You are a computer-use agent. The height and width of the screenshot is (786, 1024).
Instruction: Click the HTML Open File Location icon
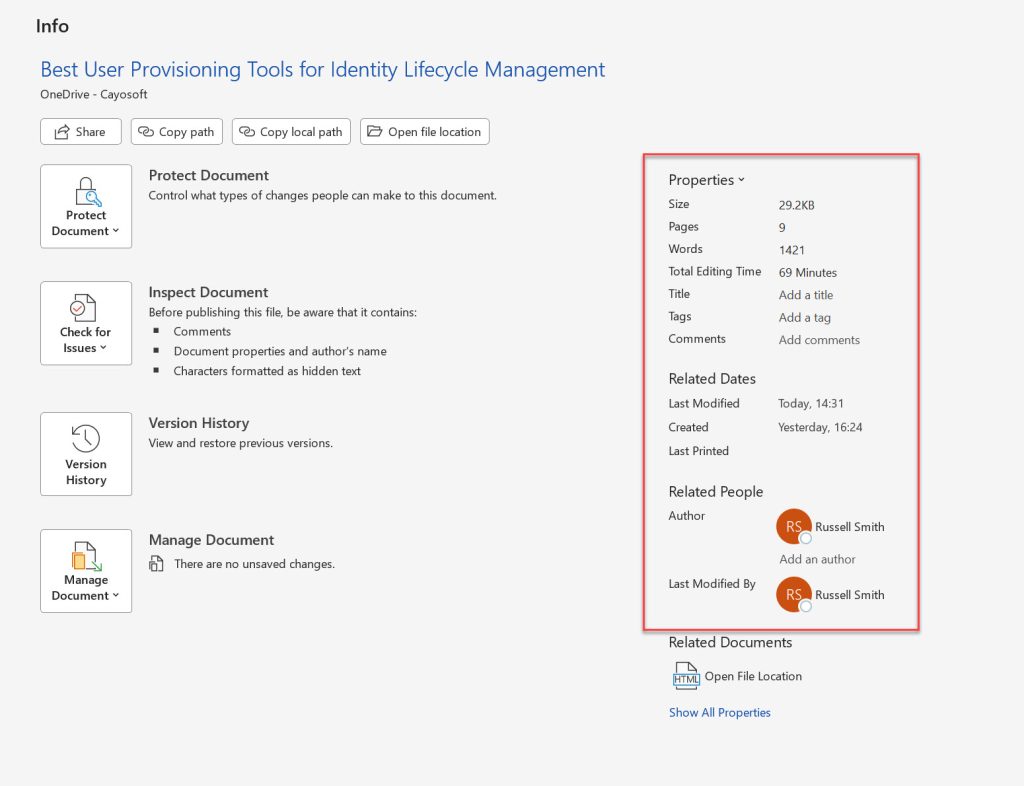(x=686, y=676)
